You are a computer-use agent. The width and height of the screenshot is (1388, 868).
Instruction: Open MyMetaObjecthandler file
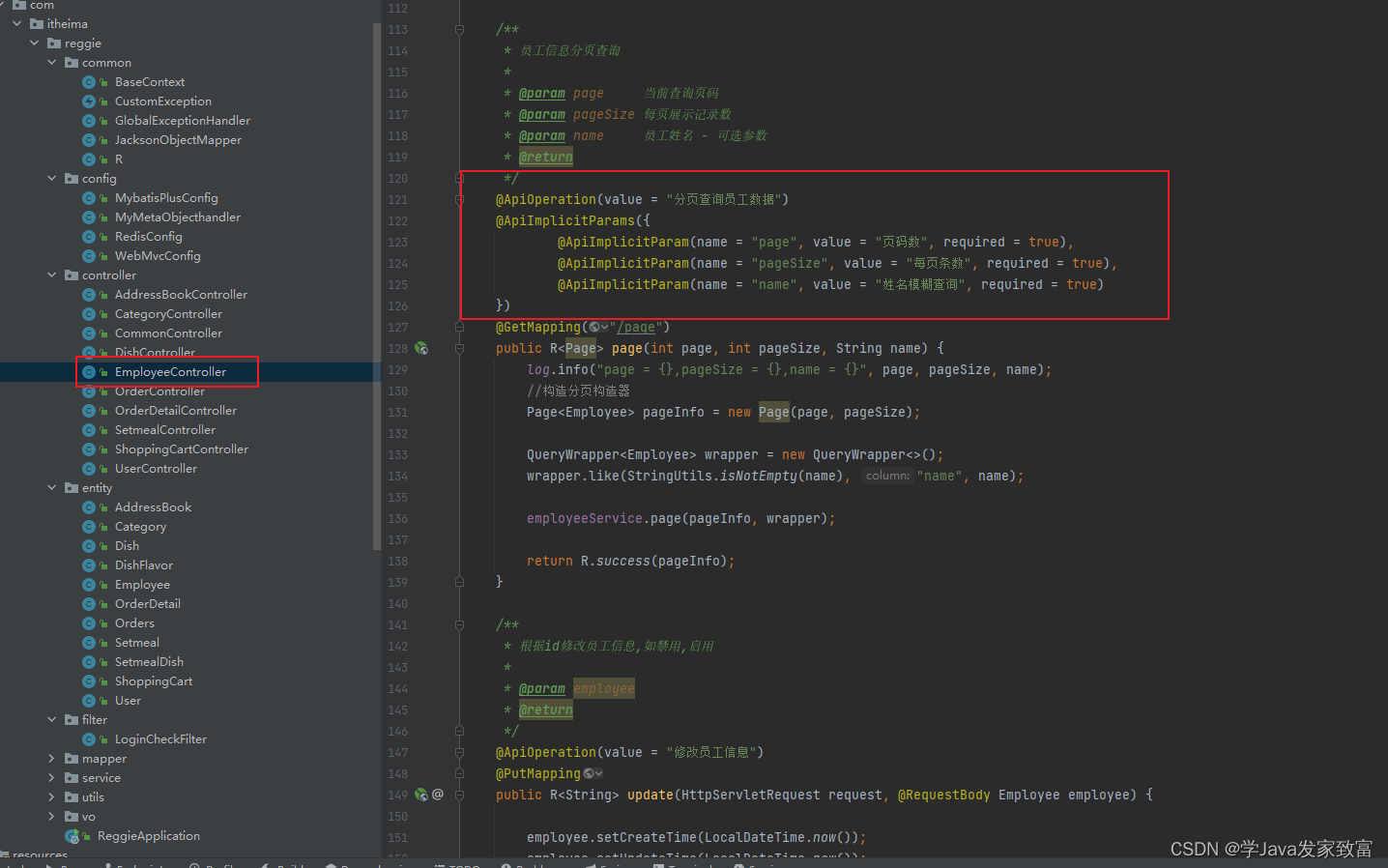(178, 217)
